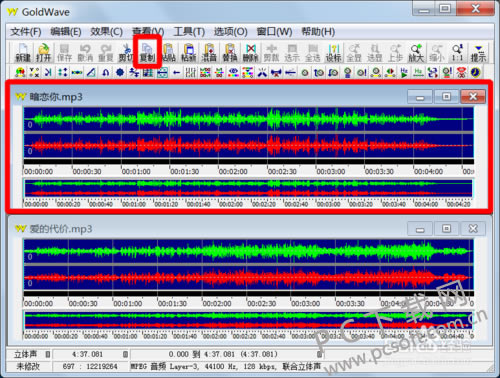Open the 效果(C) menu
Viewport: 500px width, 378px height.
(x=107, y=32)
